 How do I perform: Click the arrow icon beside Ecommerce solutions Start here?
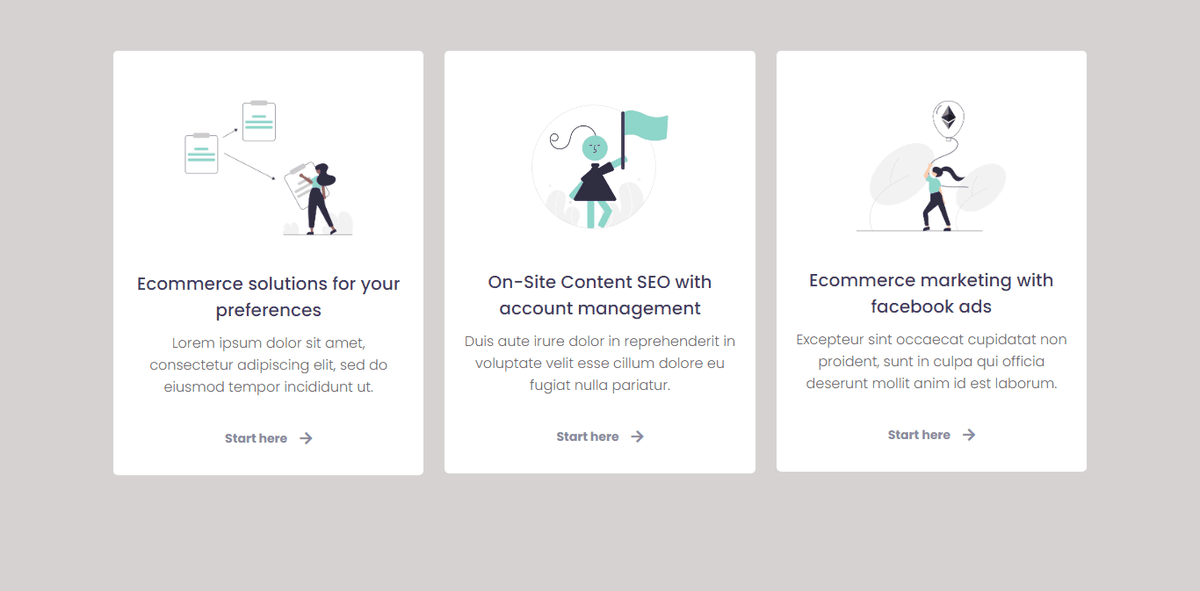point(306,438)
